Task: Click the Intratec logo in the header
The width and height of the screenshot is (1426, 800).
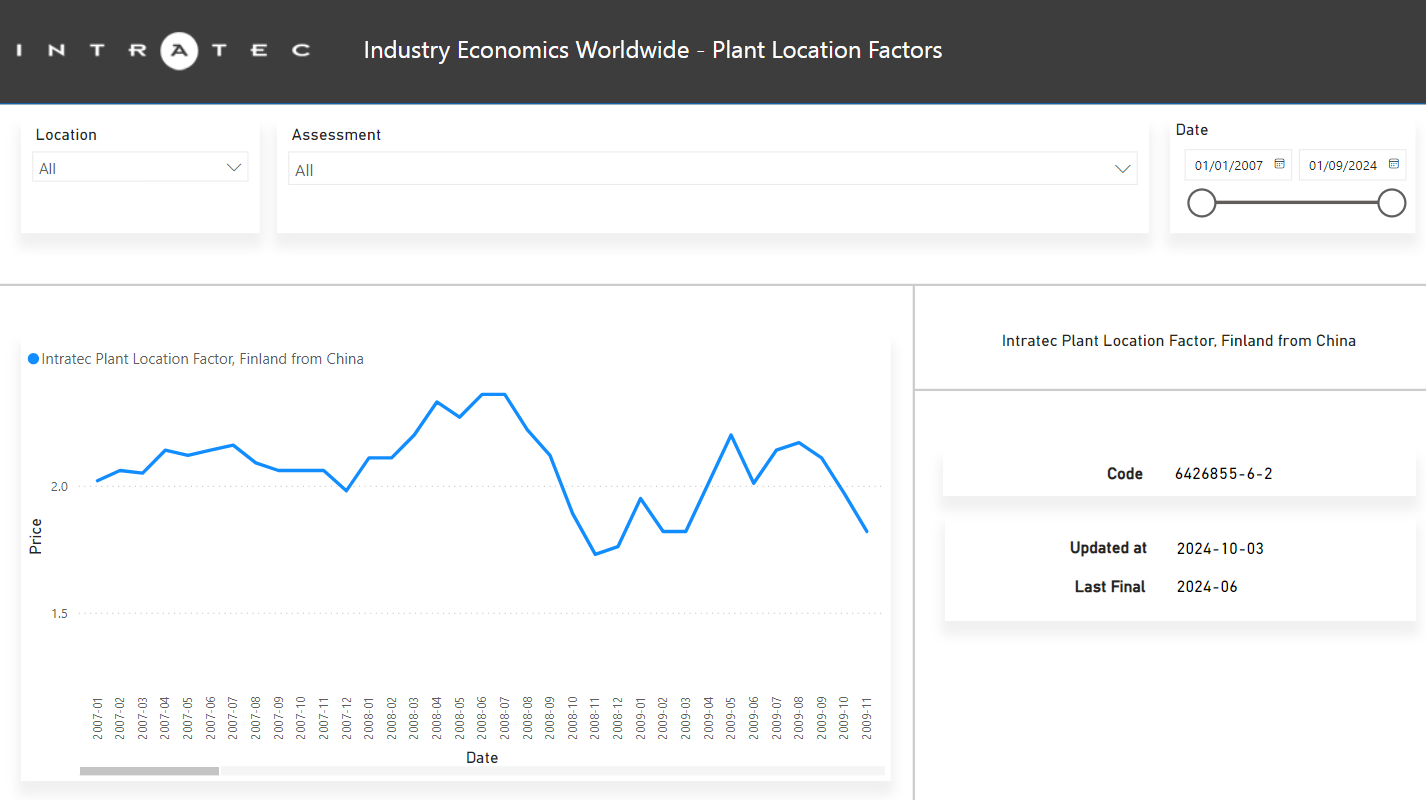Action: [x=165, y=50]
